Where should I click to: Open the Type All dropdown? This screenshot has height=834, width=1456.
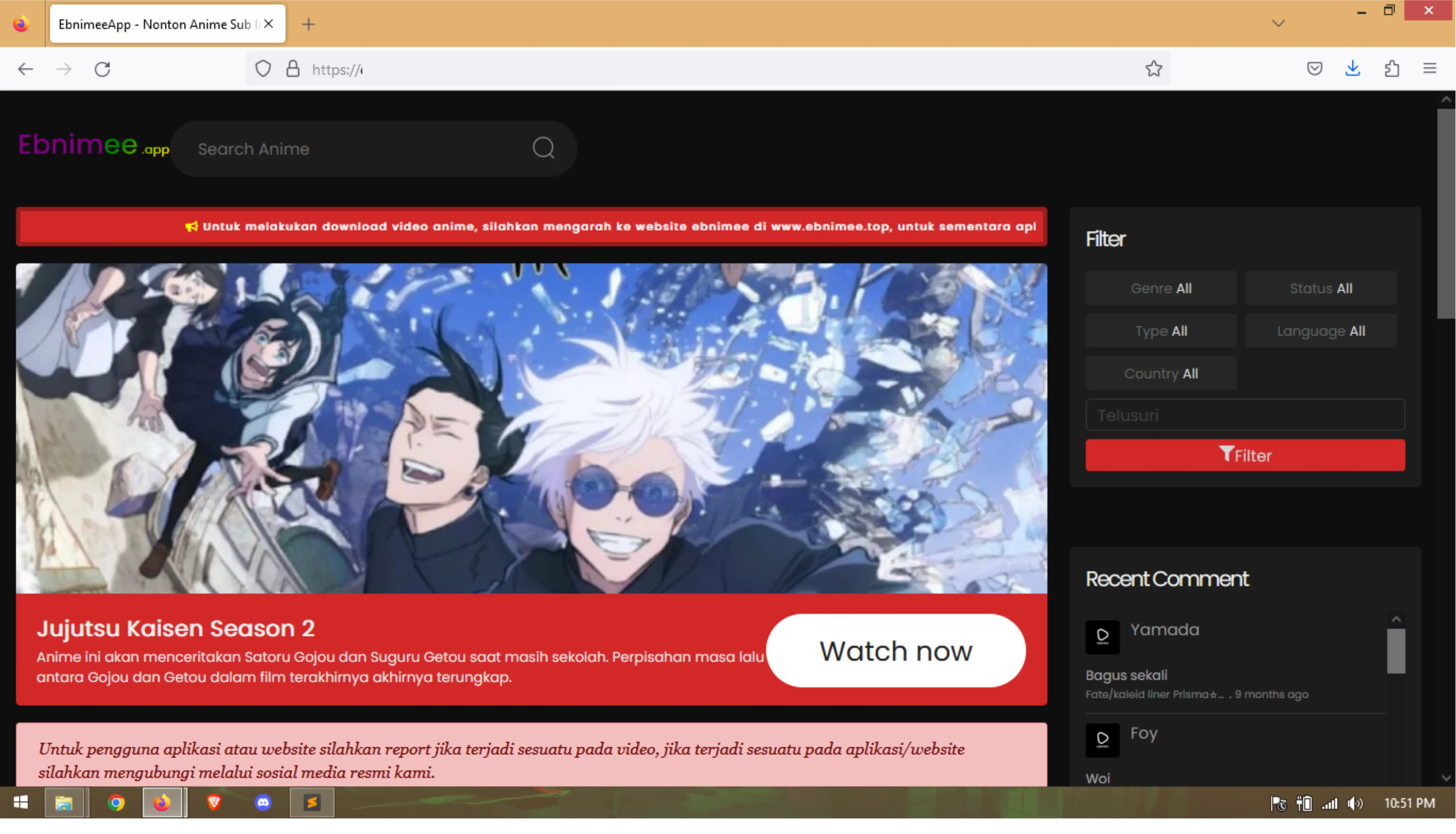point(1161,331)
